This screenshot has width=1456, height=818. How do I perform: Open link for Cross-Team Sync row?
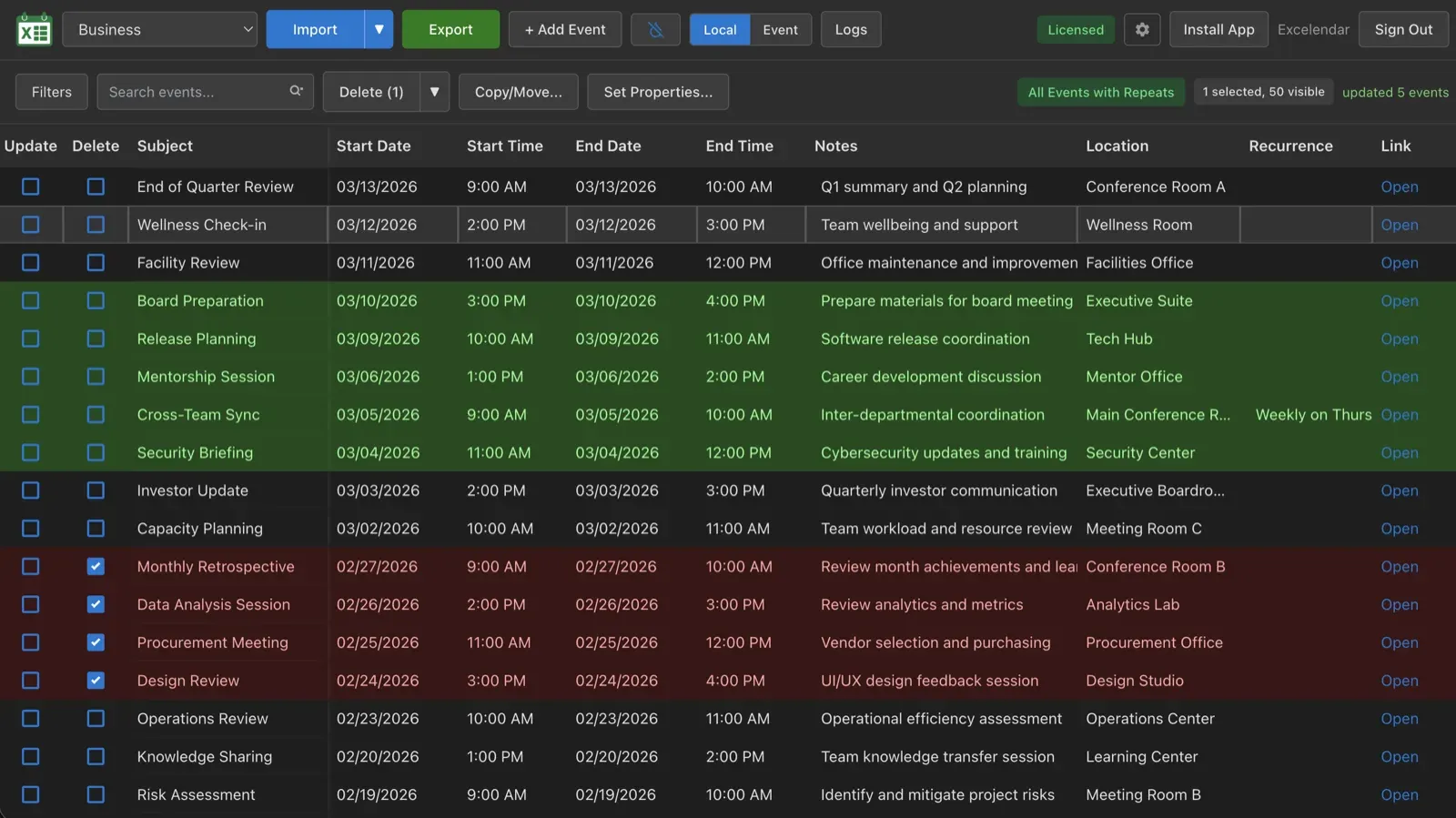click(1399, 415)
